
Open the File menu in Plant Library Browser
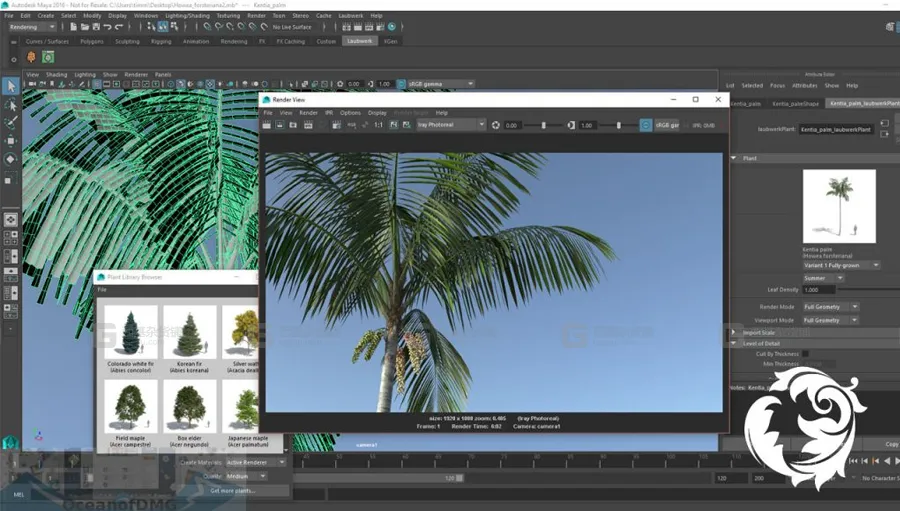point(102,290)
